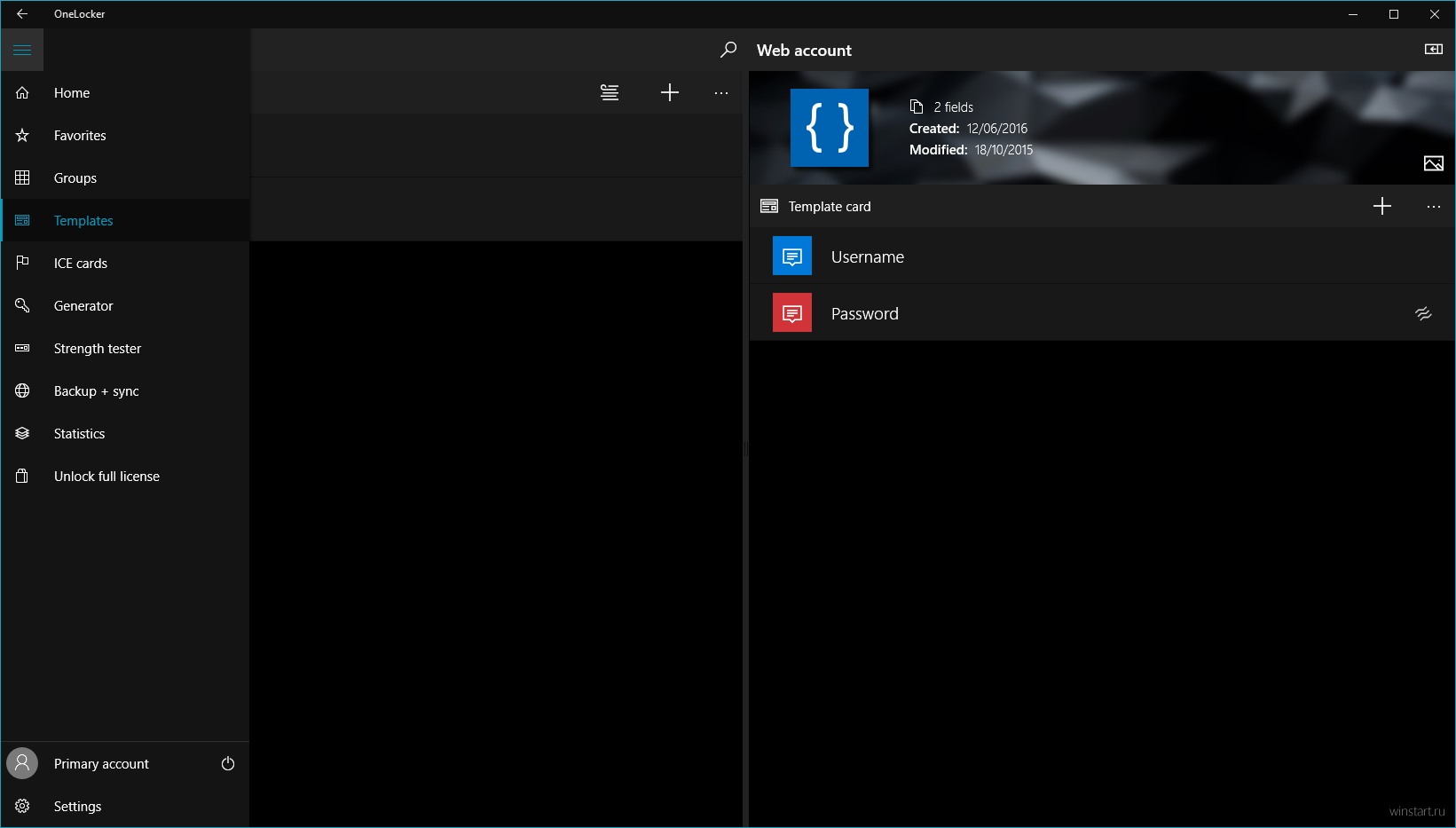This screenshot has width=1456, height=828.
Task: Add a field to Template card
Action: 1382,206
